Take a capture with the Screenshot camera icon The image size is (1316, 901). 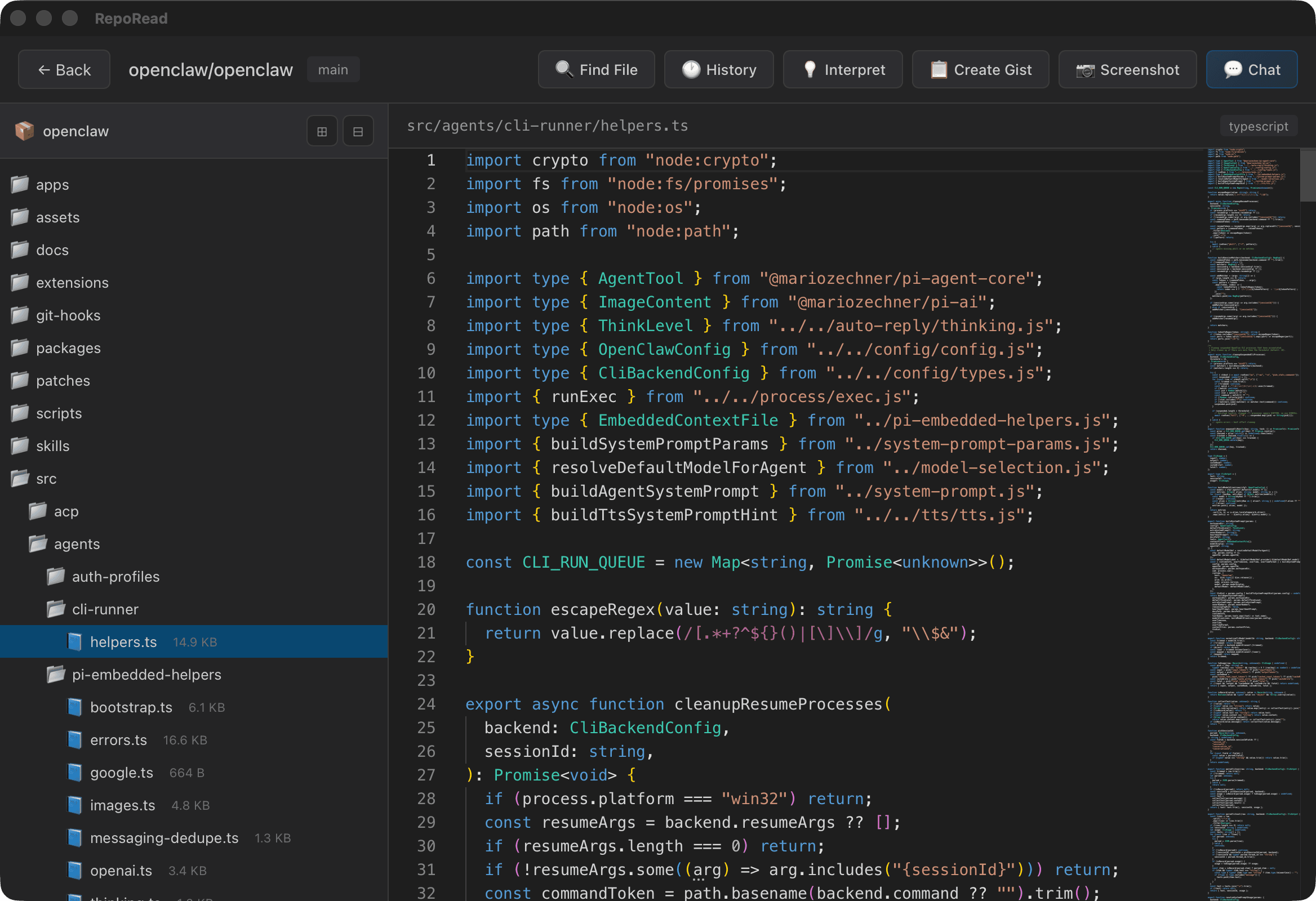[1085, 69]
